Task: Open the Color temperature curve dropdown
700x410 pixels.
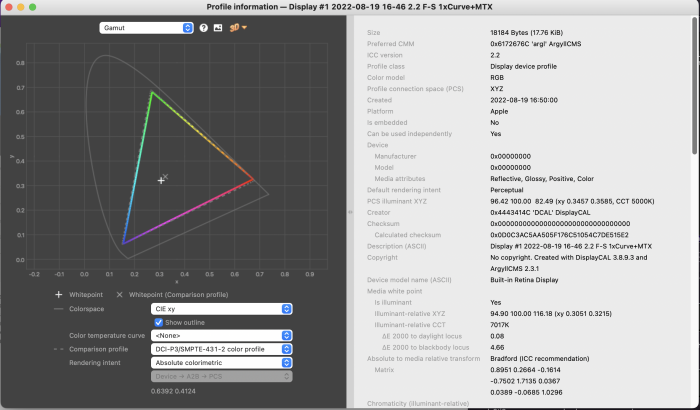Action: 221,335
